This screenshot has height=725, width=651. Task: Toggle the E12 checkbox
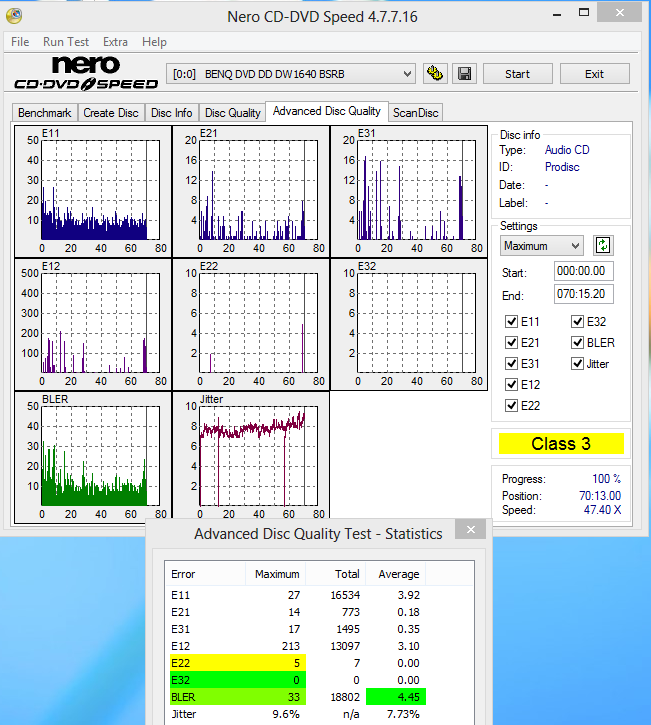511,385
